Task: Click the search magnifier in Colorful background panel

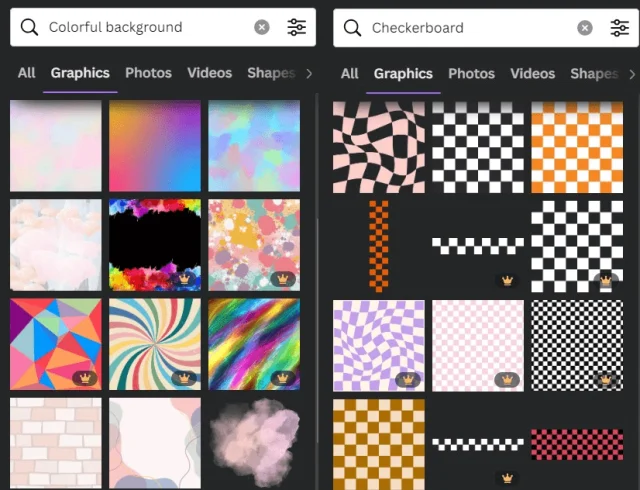Action: pos(29,27)
